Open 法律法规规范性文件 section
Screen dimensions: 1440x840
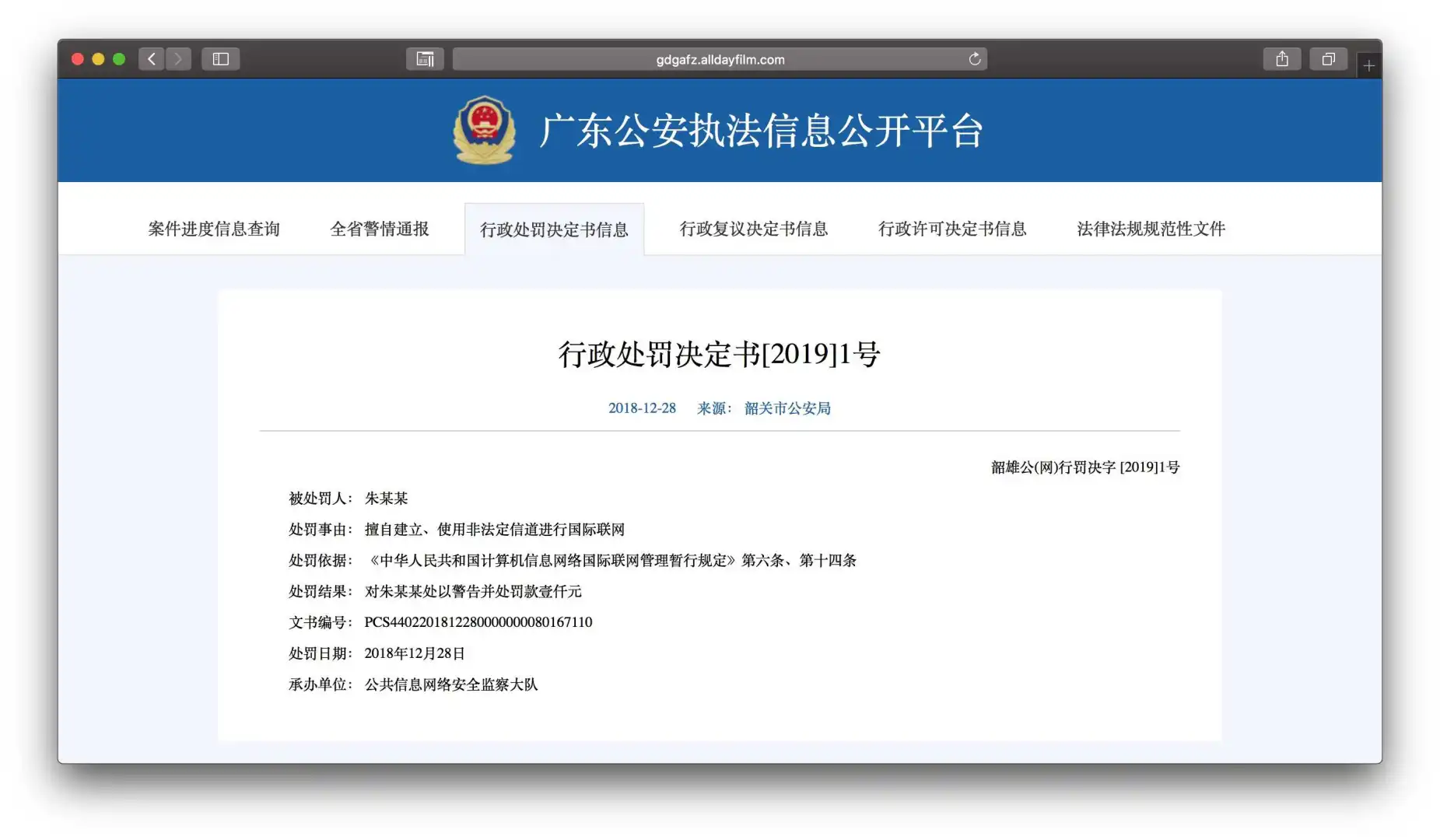[1149, 229]
